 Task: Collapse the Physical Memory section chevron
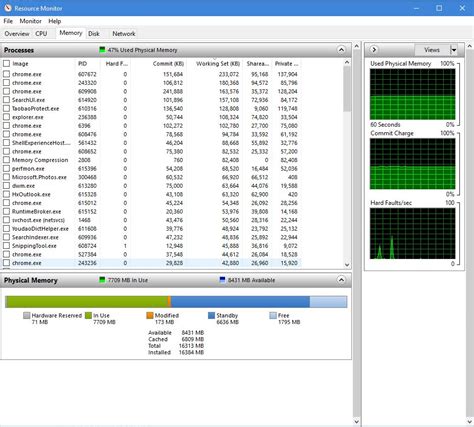341,280
